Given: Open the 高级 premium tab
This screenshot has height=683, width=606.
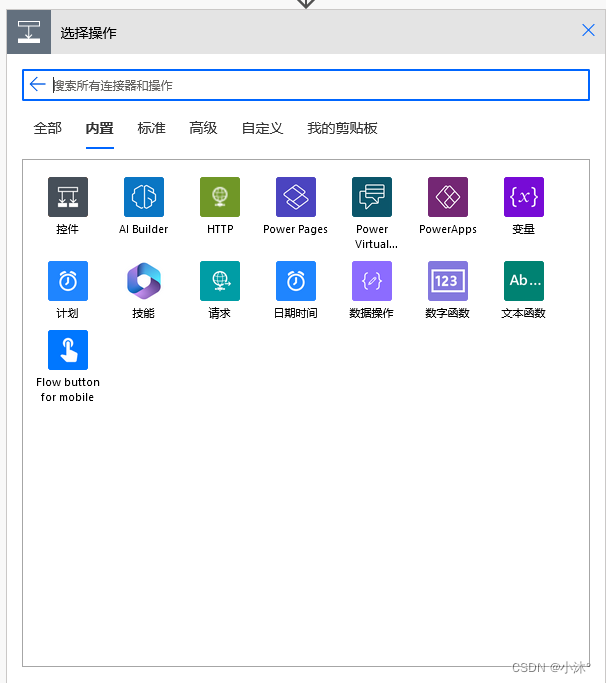Looking at the screenshot, I should pos(203,128).
